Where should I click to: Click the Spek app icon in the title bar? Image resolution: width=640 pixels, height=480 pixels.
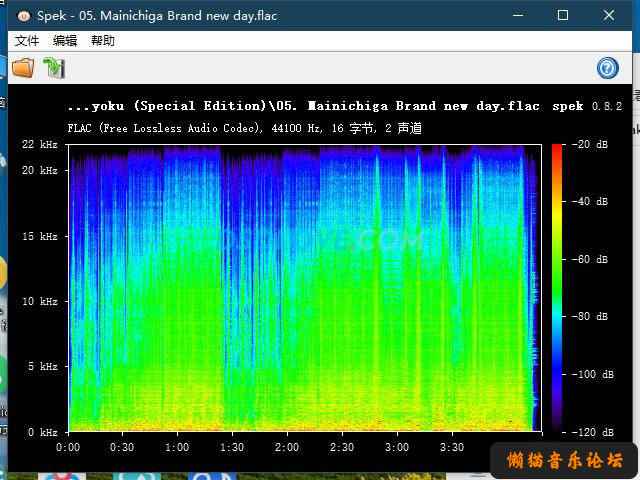24,16
